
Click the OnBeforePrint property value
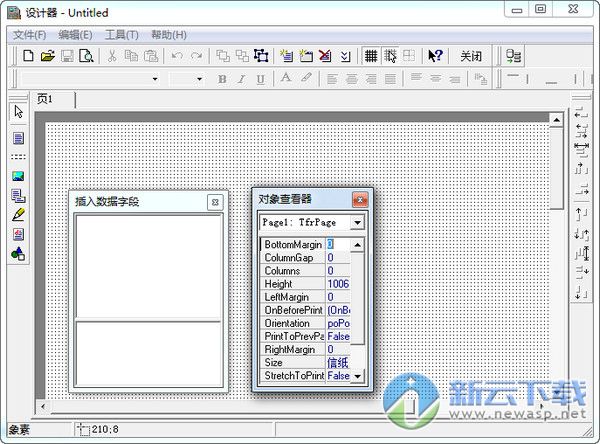point(338,310)
